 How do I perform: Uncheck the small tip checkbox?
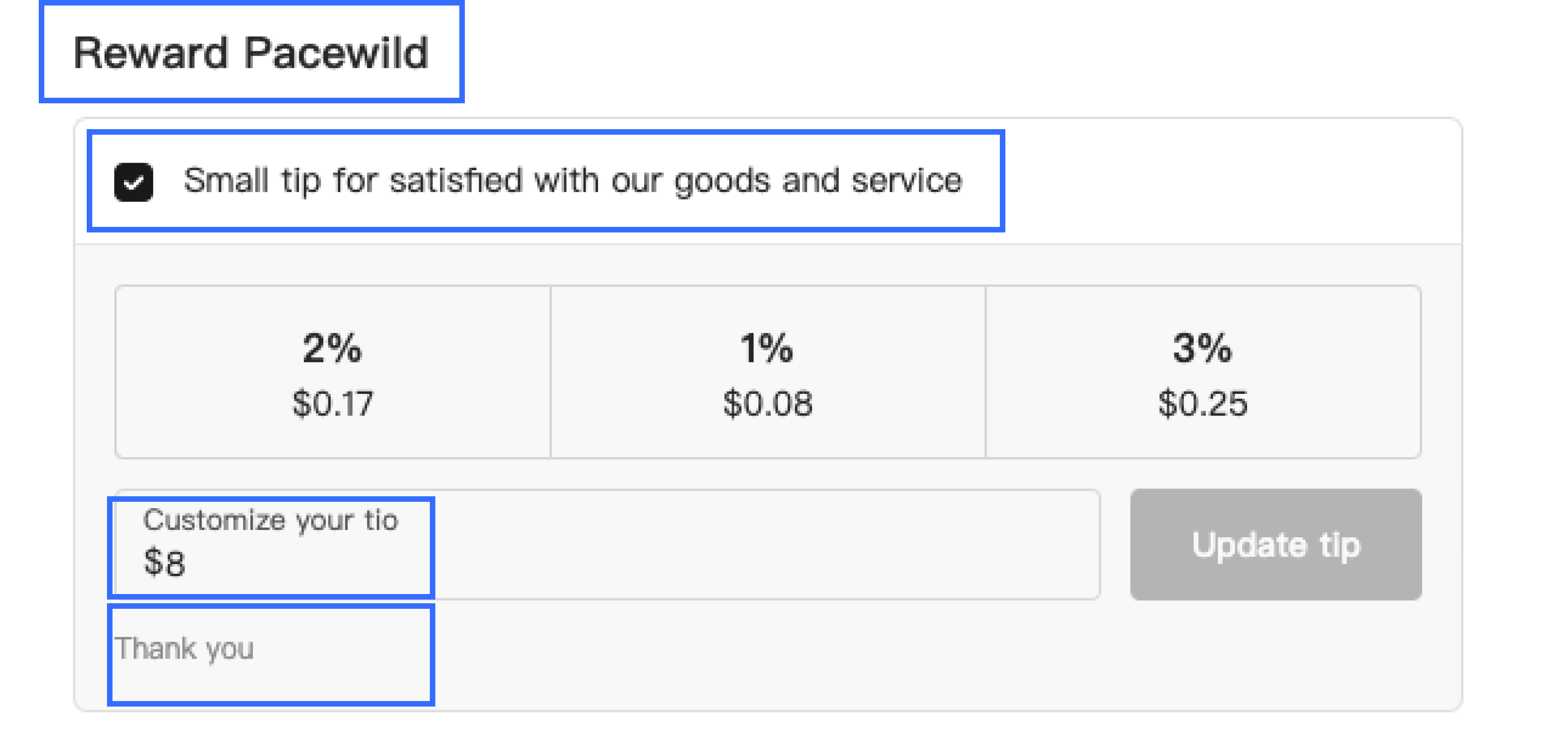click(x=133, y=181)
